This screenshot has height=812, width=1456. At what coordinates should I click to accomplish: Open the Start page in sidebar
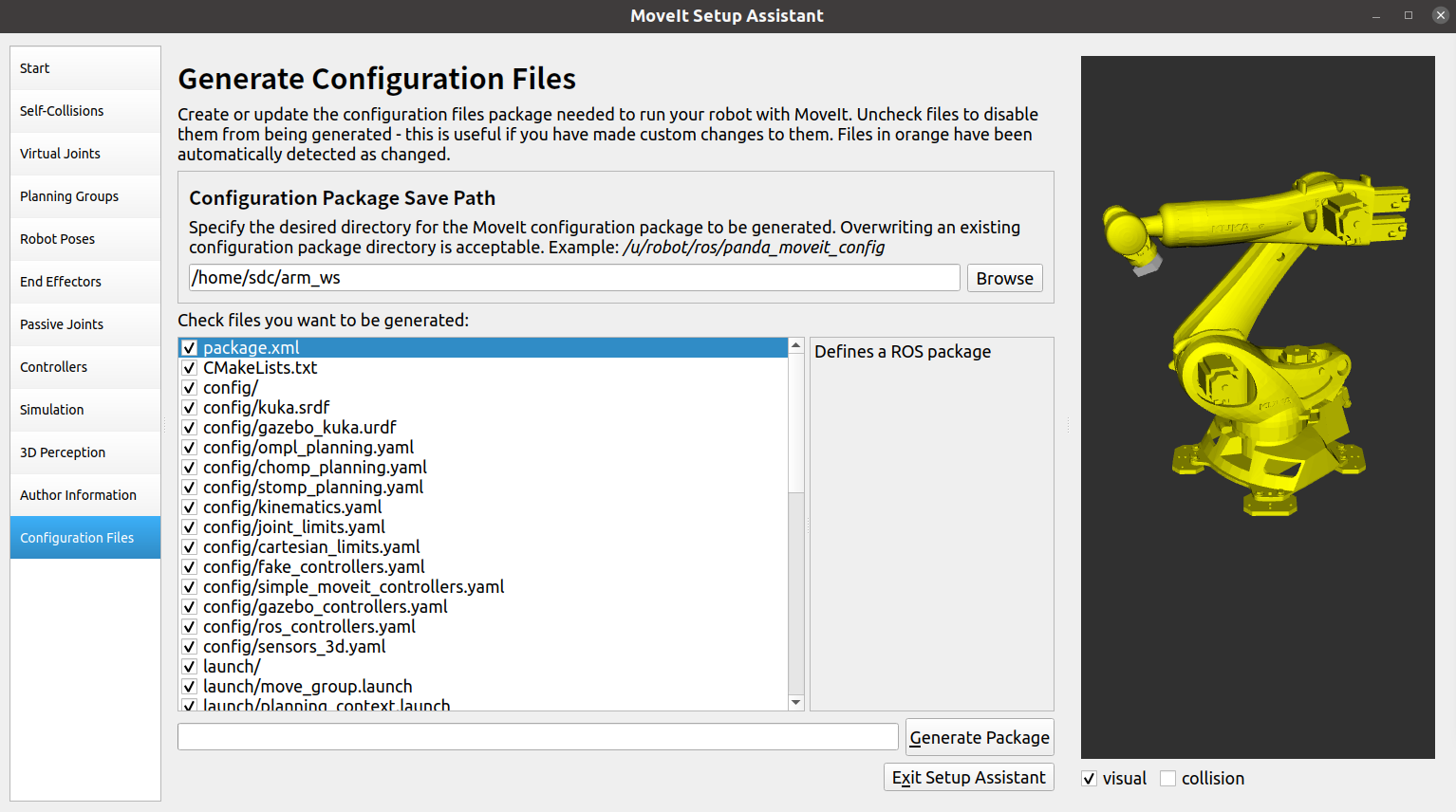[x=85, y=68]
